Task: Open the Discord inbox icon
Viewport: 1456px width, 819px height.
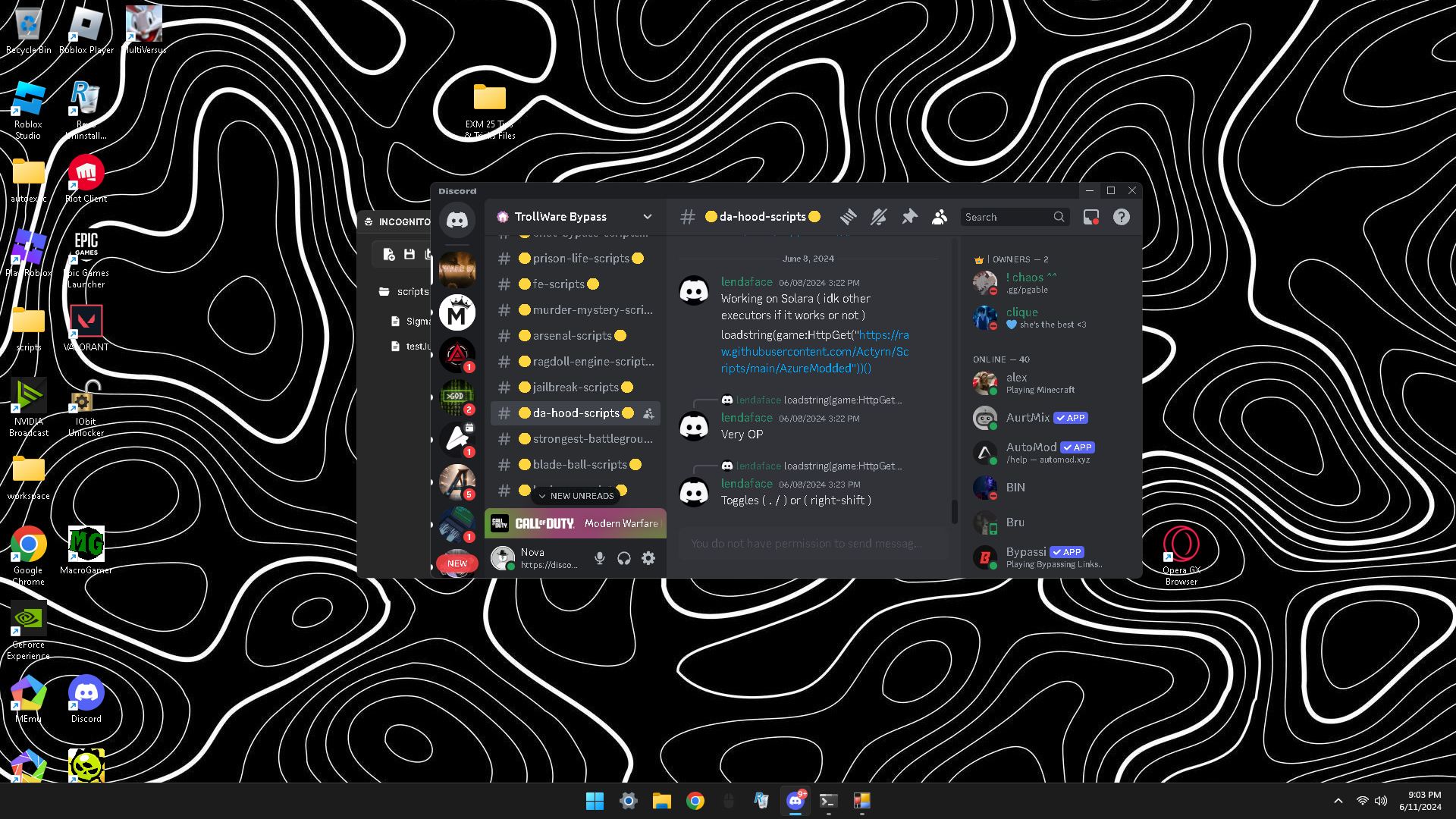Action: point(1090,217)
